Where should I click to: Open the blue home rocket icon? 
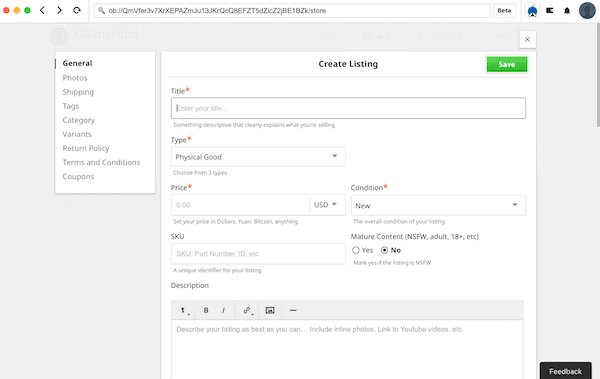pyautogui.click(x=532, y=11)
